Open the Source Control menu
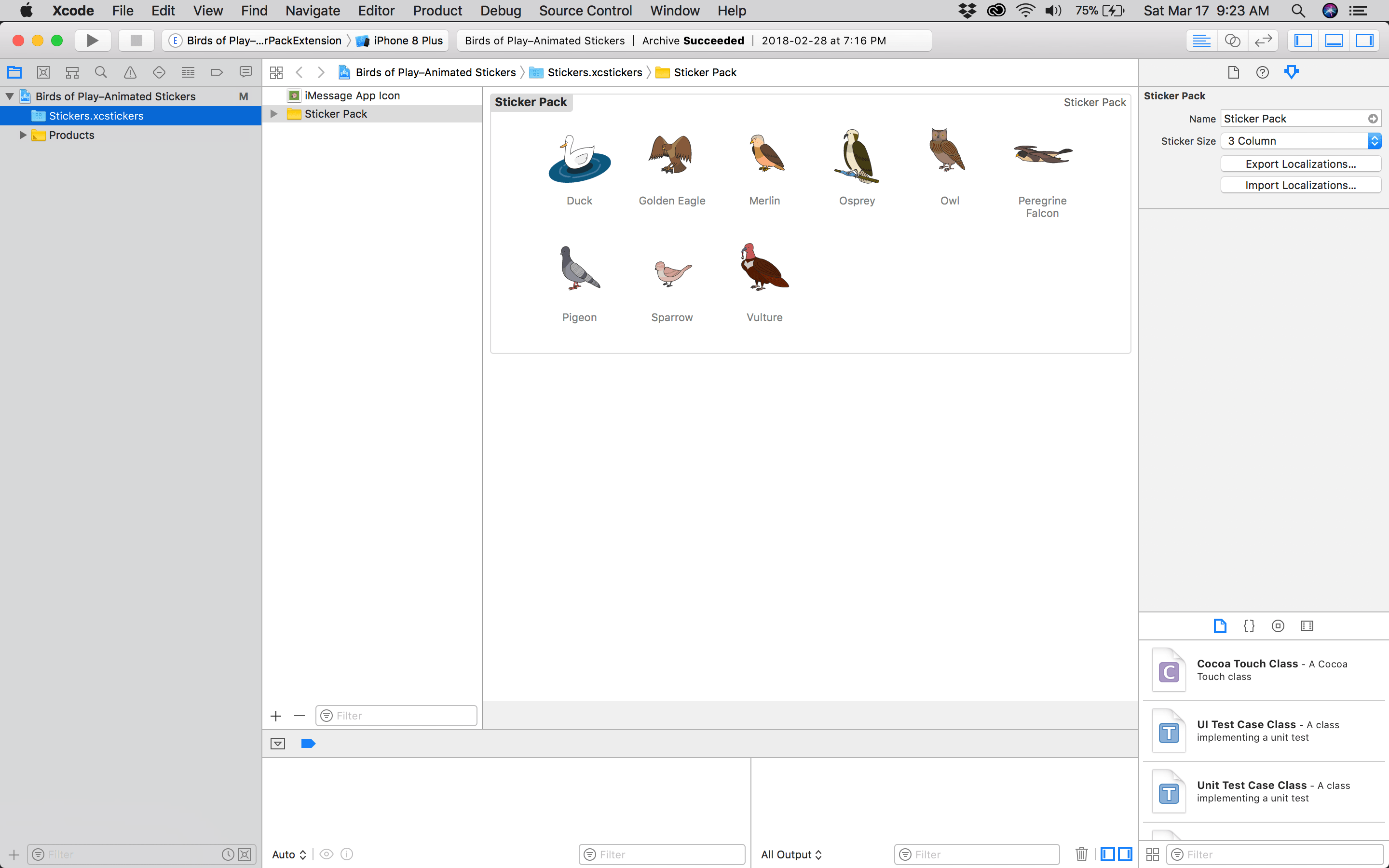The width and height of the screenshot is (1389, 868). click(x=586, y=10)
